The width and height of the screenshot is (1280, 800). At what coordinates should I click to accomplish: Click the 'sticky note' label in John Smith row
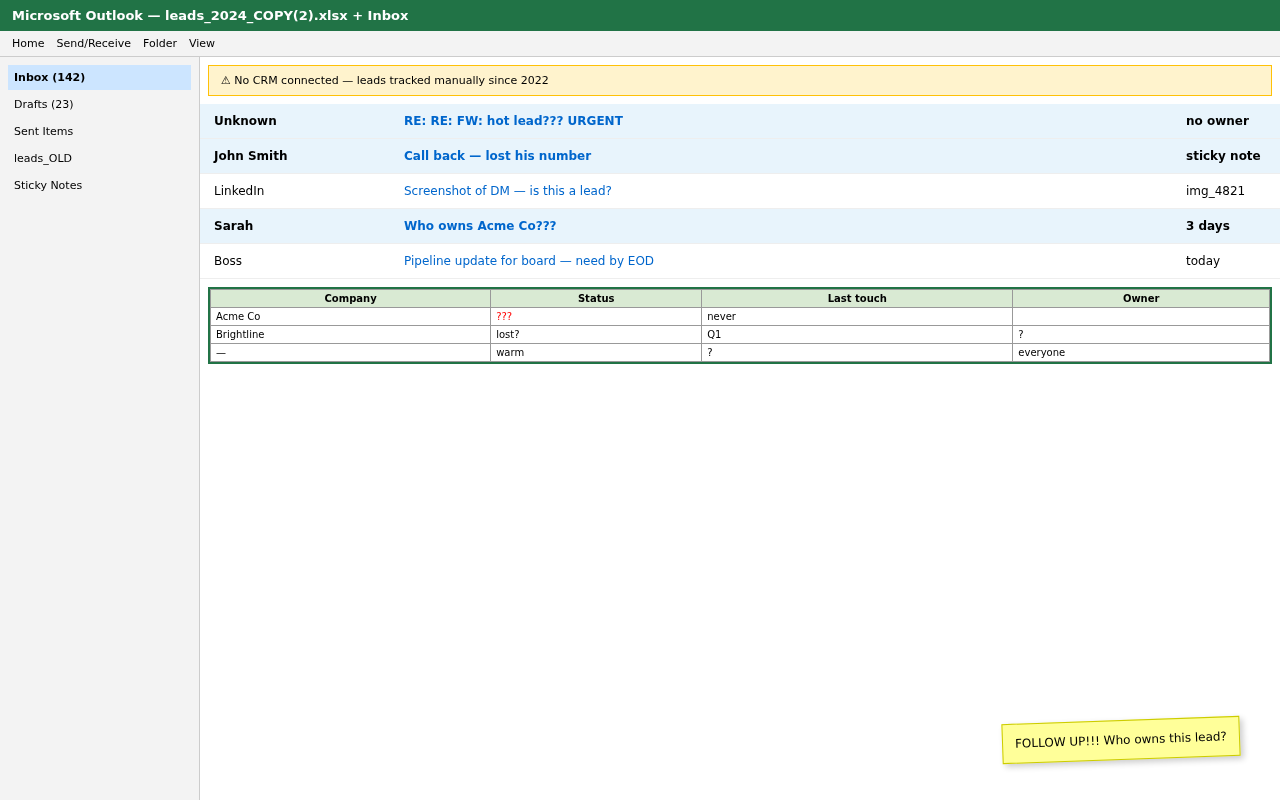tap(1223, 156)
